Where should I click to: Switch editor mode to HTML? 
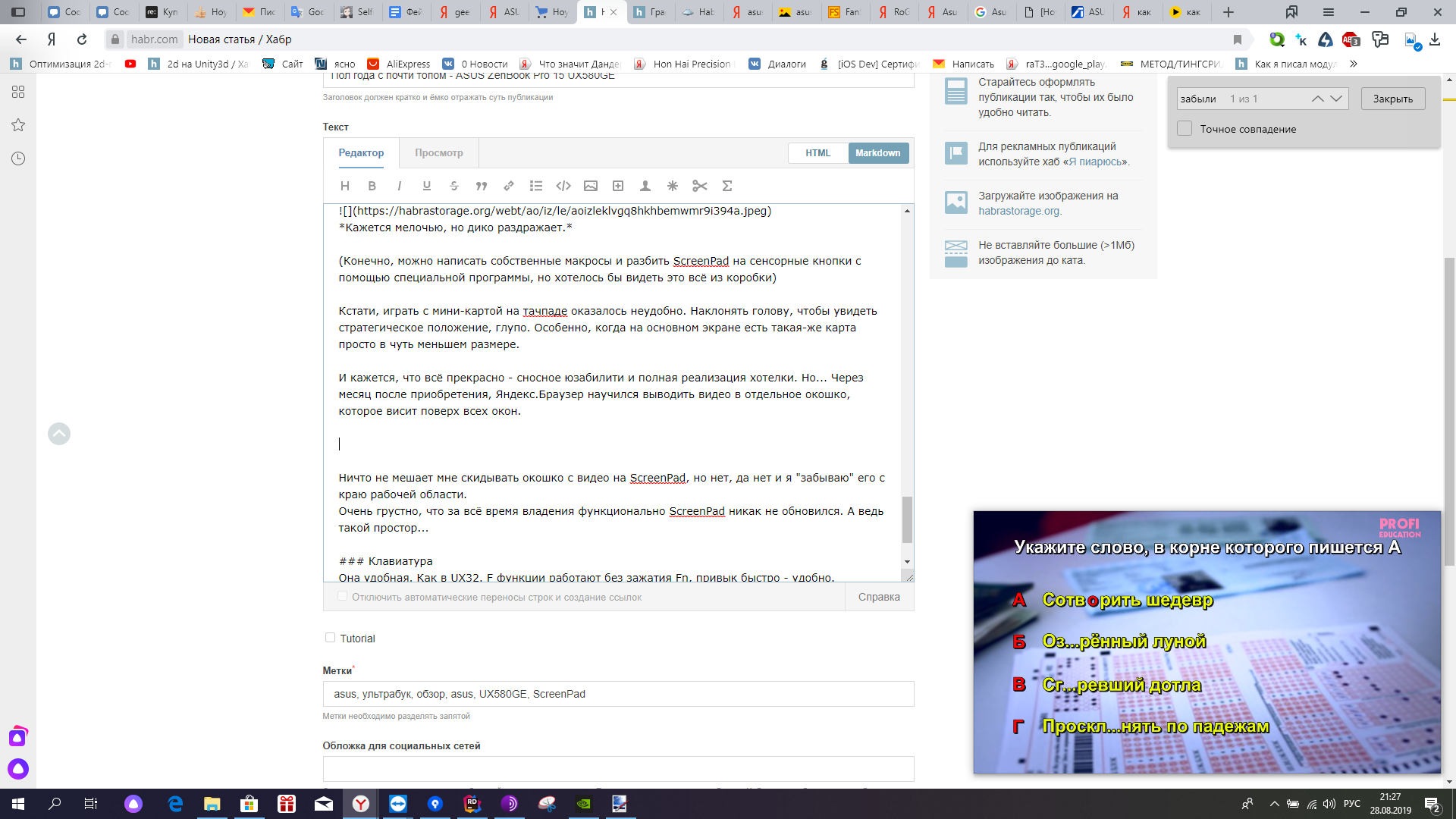tap(817, 152)
